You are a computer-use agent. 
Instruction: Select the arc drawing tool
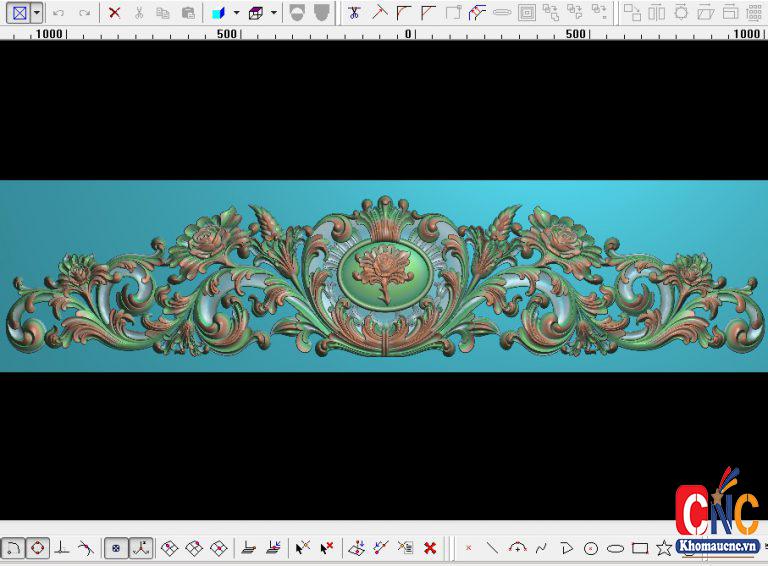pyautogui.click(x=517, y=548)
